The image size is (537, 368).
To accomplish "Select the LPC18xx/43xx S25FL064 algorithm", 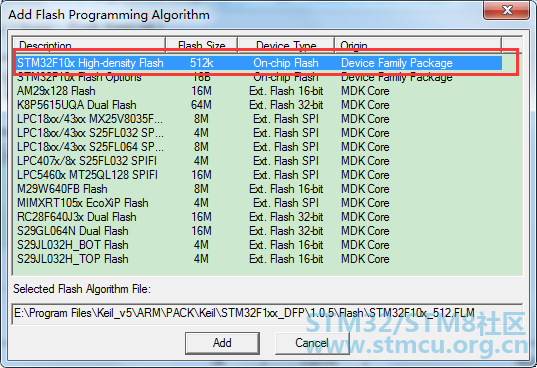I will 259,147.
